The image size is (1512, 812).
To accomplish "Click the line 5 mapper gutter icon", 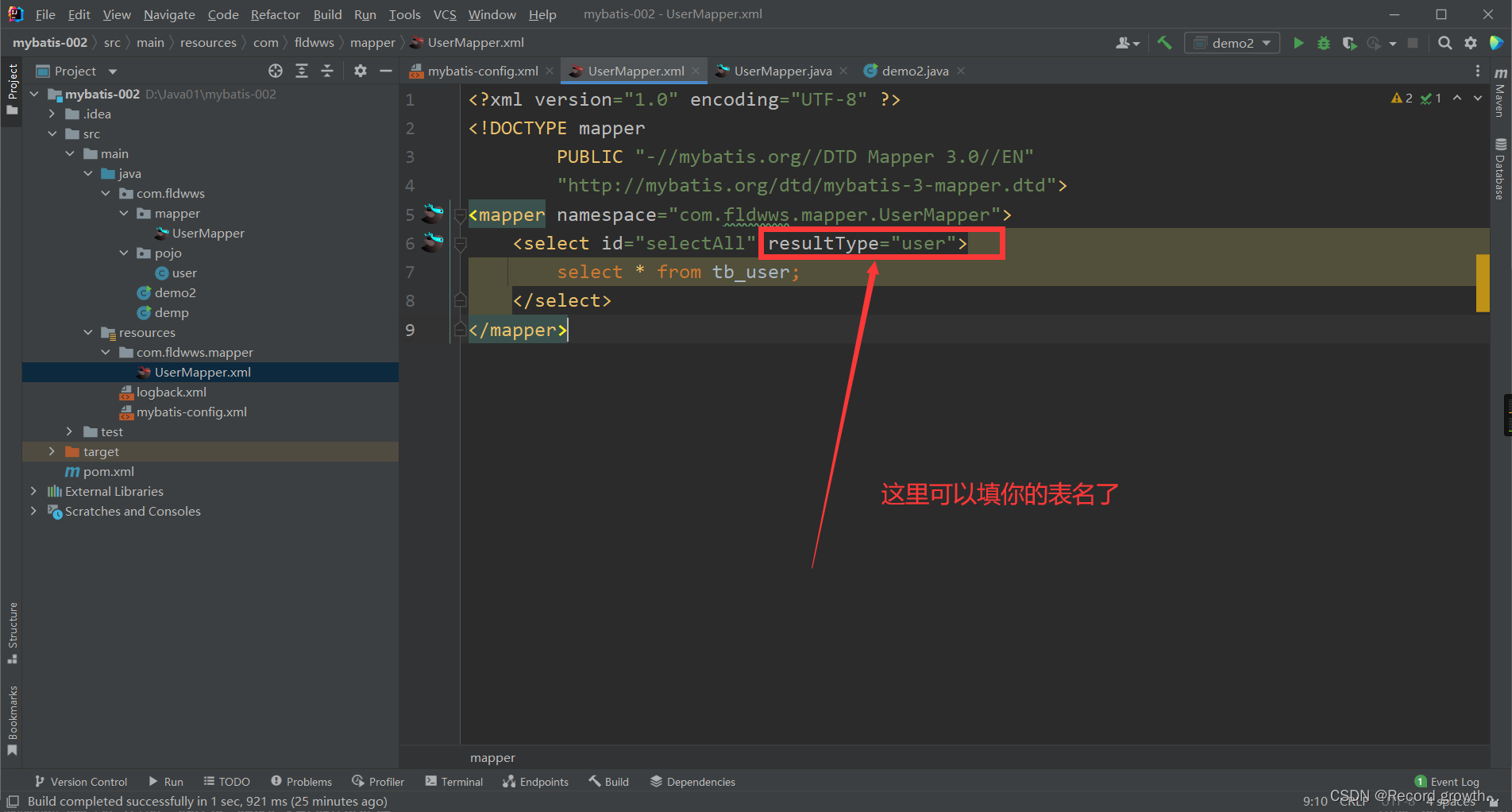I will pos(433,214).
